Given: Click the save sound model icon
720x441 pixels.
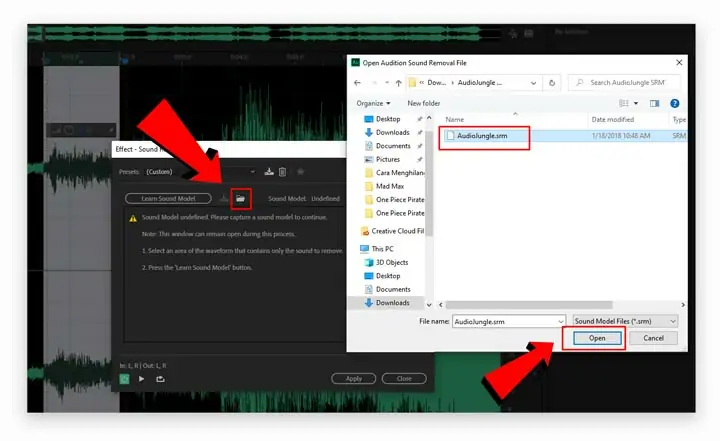Looking at the screenshot, I should click(224, 198).
